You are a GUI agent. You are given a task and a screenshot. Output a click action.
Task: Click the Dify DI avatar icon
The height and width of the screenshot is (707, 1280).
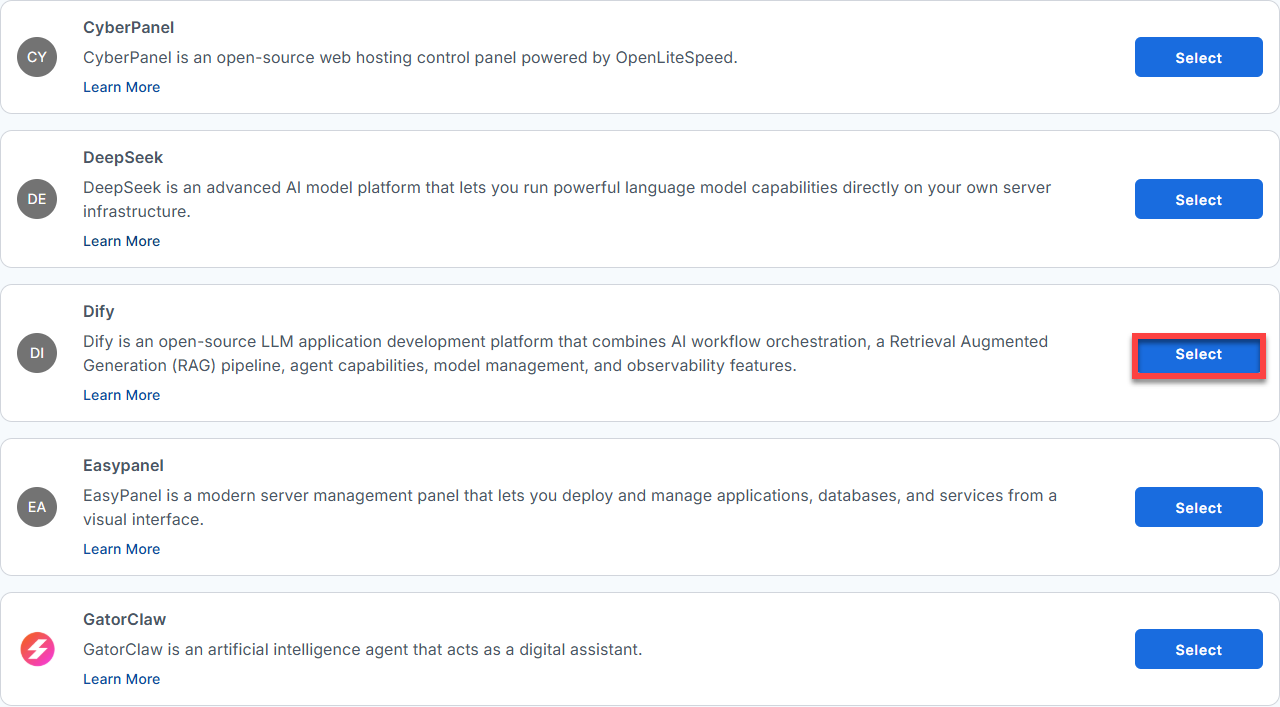coord(37,353)
